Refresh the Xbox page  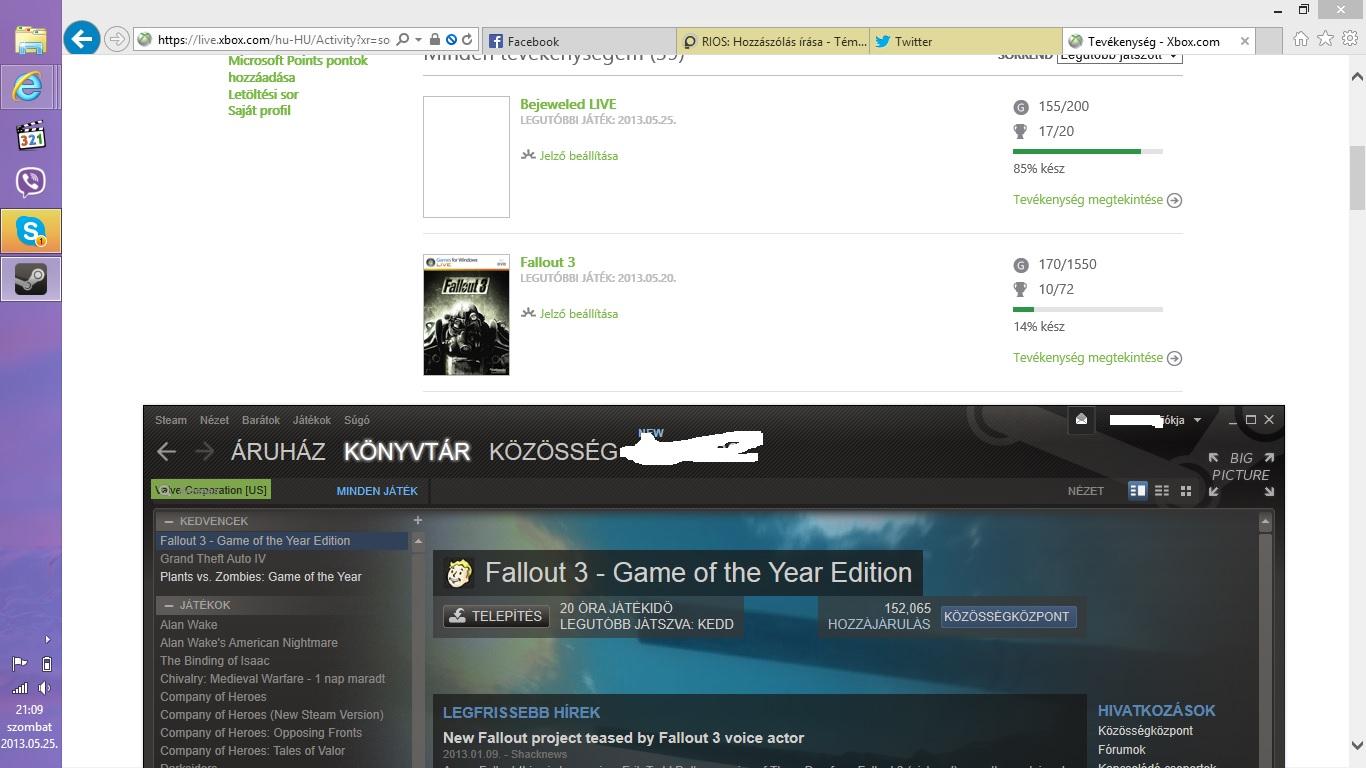[x=467, y=40]
